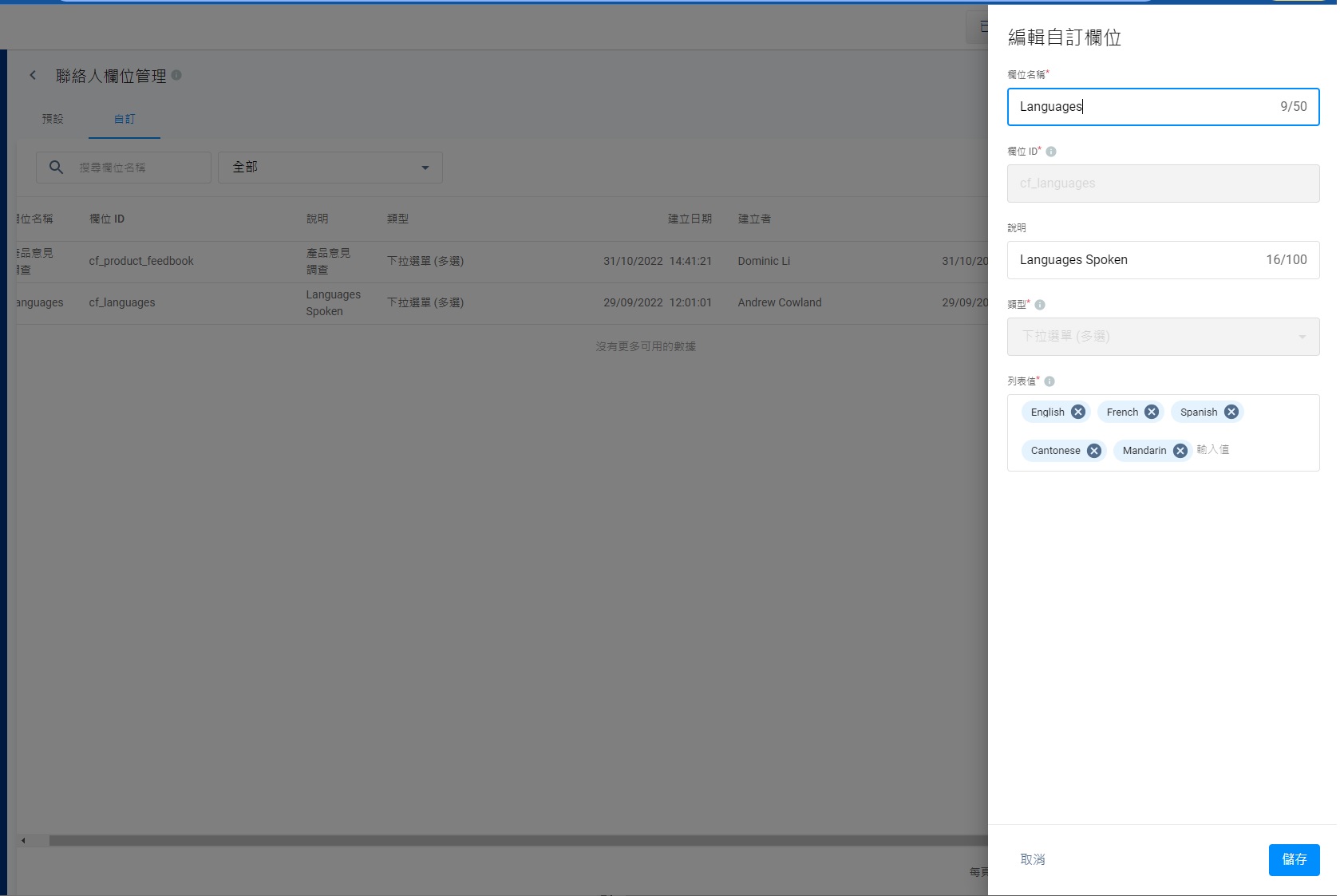Click the date 31/10/2022 14:41:21

[658, 261]
